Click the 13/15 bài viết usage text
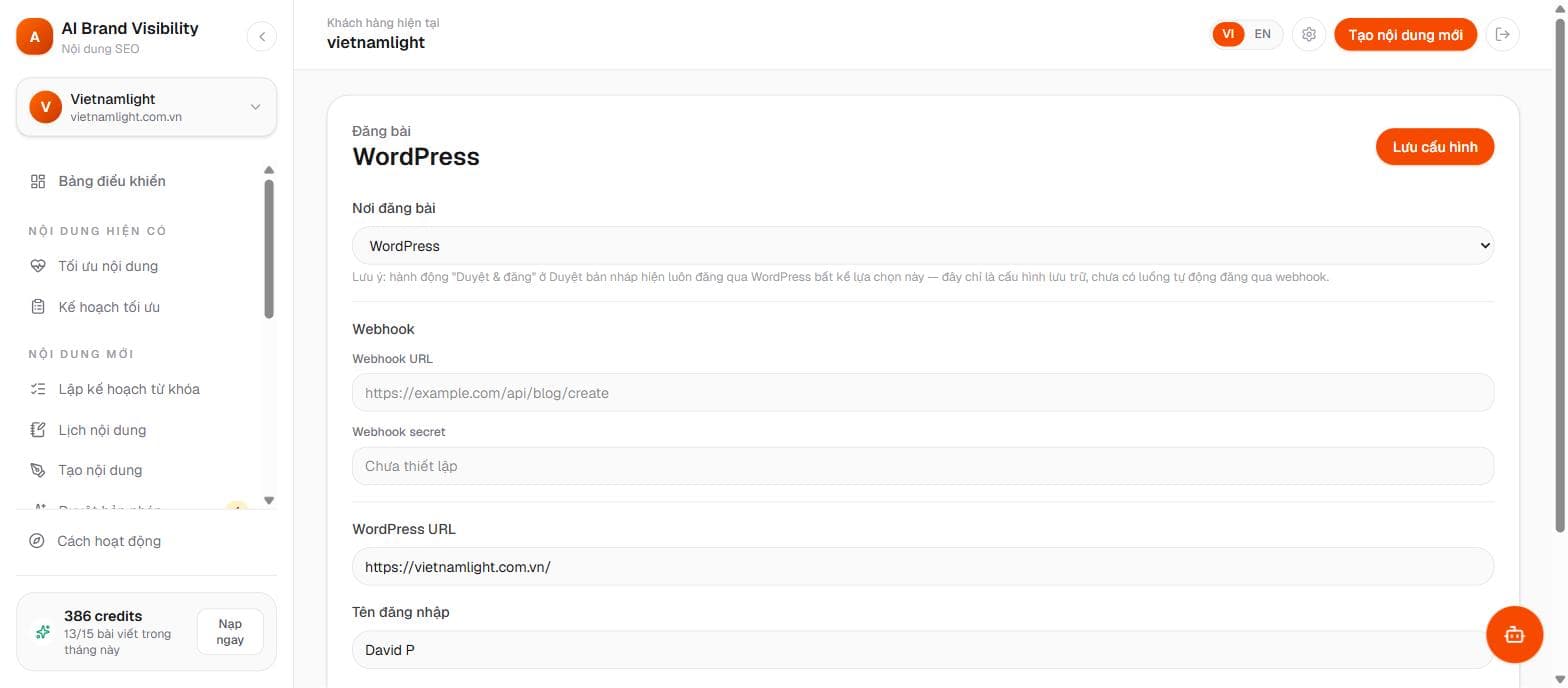This screenshot has height=688, width=1568. (117, 642)
